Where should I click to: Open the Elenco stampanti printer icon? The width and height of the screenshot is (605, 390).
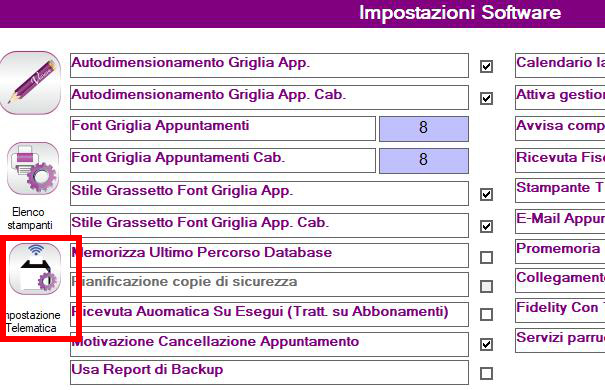pos(33,169)
